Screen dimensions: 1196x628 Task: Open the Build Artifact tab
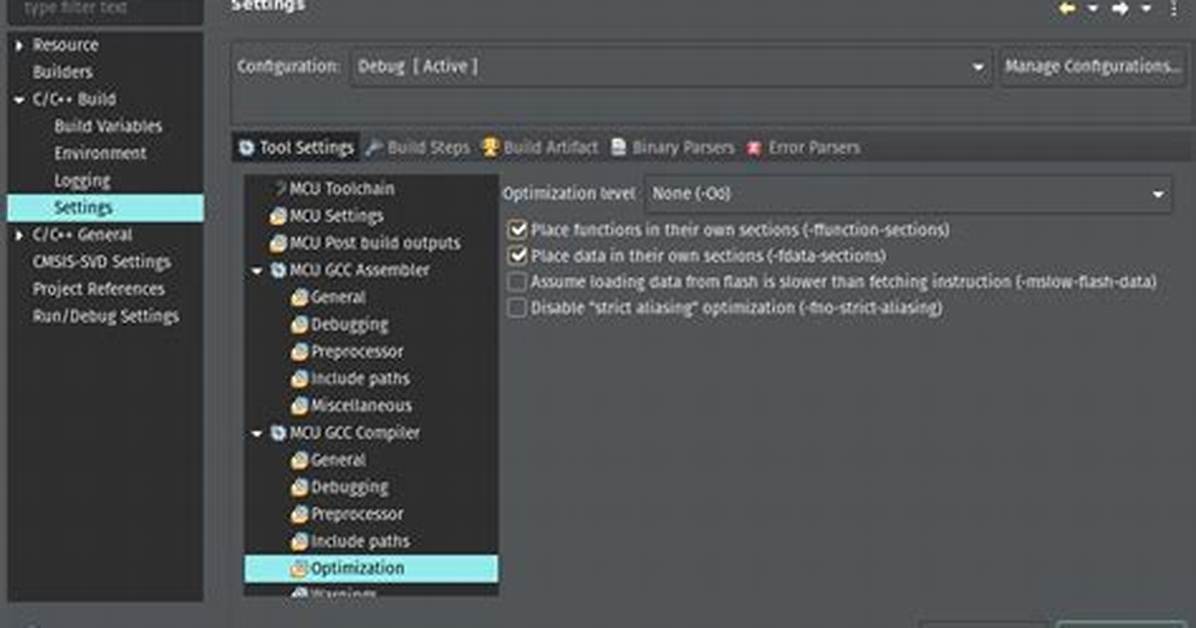point(540,147)
